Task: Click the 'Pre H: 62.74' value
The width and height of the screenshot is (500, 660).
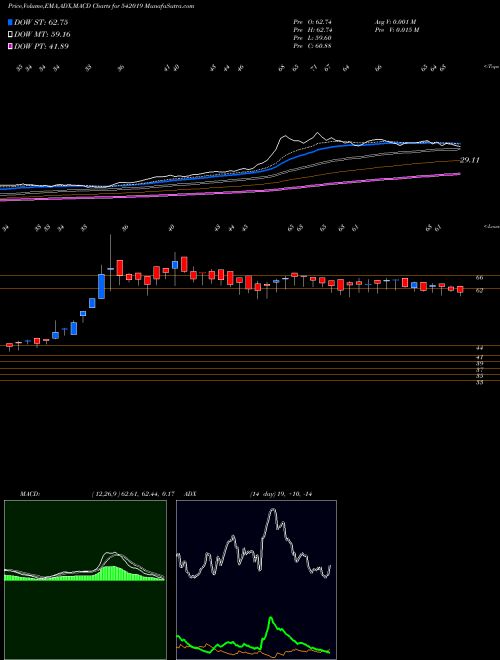Action: tap(313, 30)
